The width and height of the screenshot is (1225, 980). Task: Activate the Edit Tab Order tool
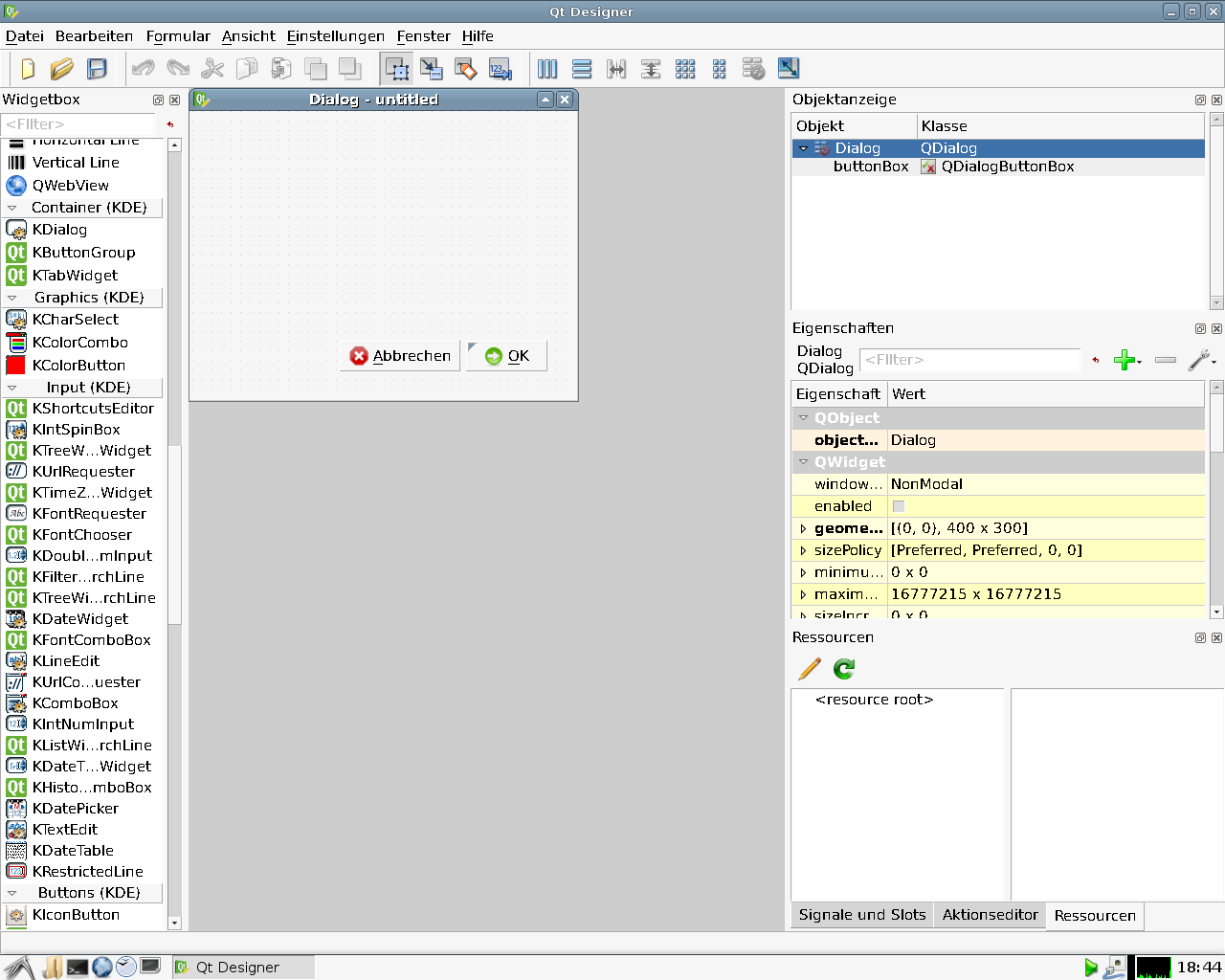[501, 69]
